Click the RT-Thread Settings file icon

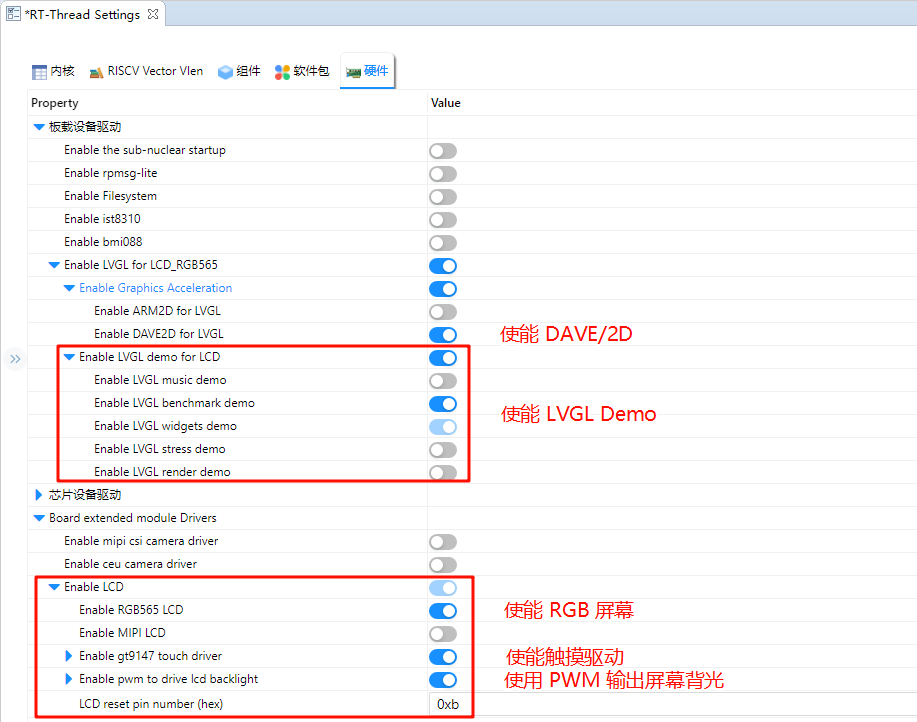(x=13, y=15)
